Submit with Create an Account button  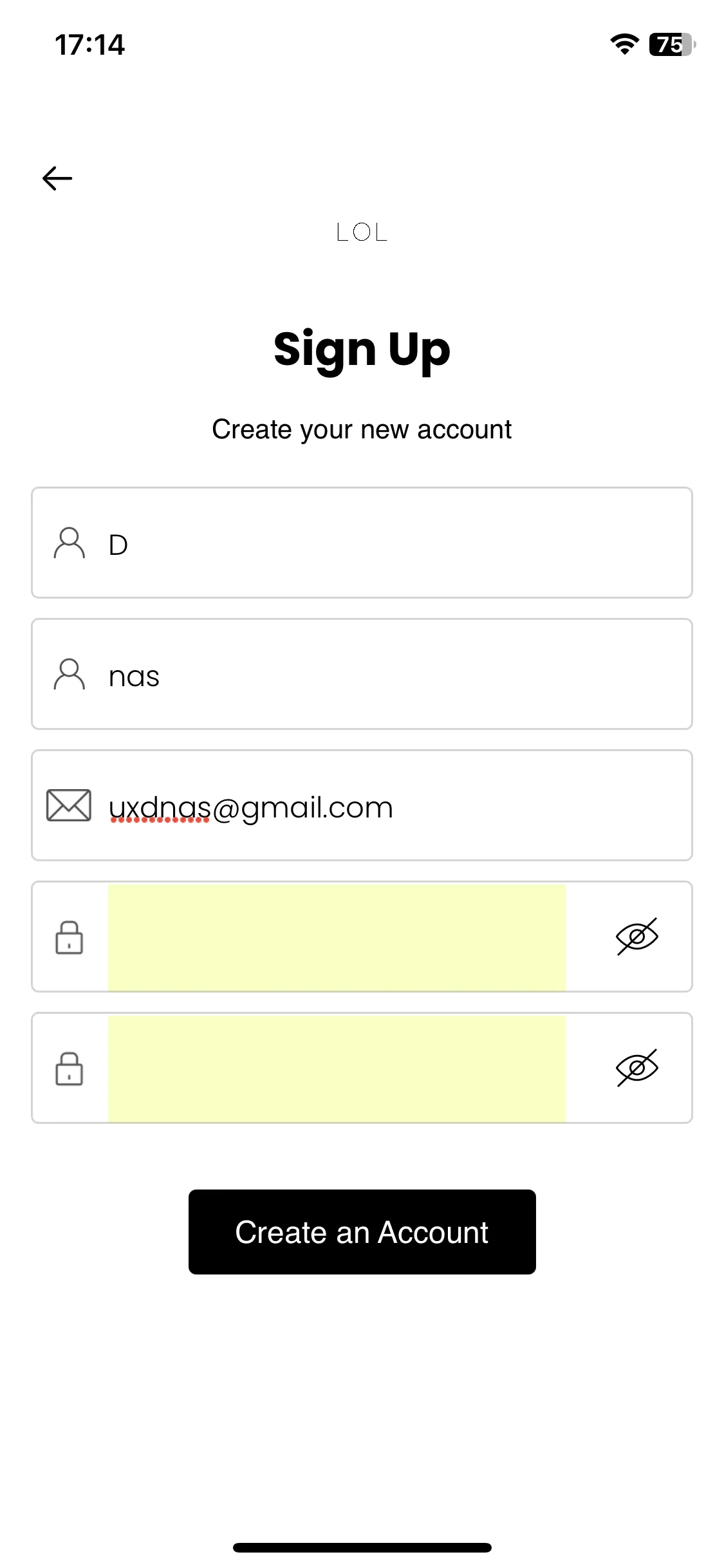[x=362, y=1232]
